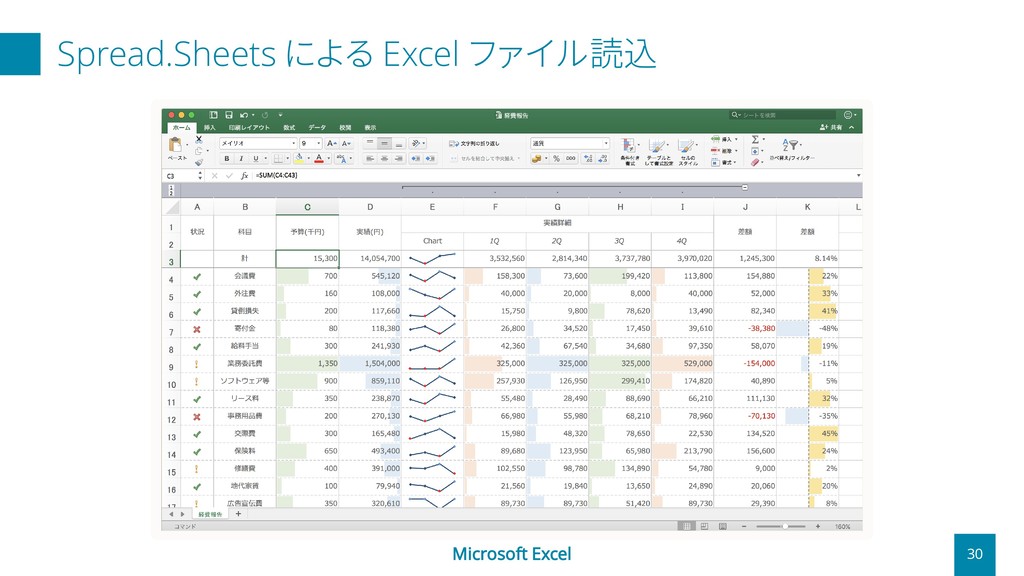Select the ホーム (Home) ribbon tab
The width and height of the screenshot is (1024, 576).
[x=182, y=128]
